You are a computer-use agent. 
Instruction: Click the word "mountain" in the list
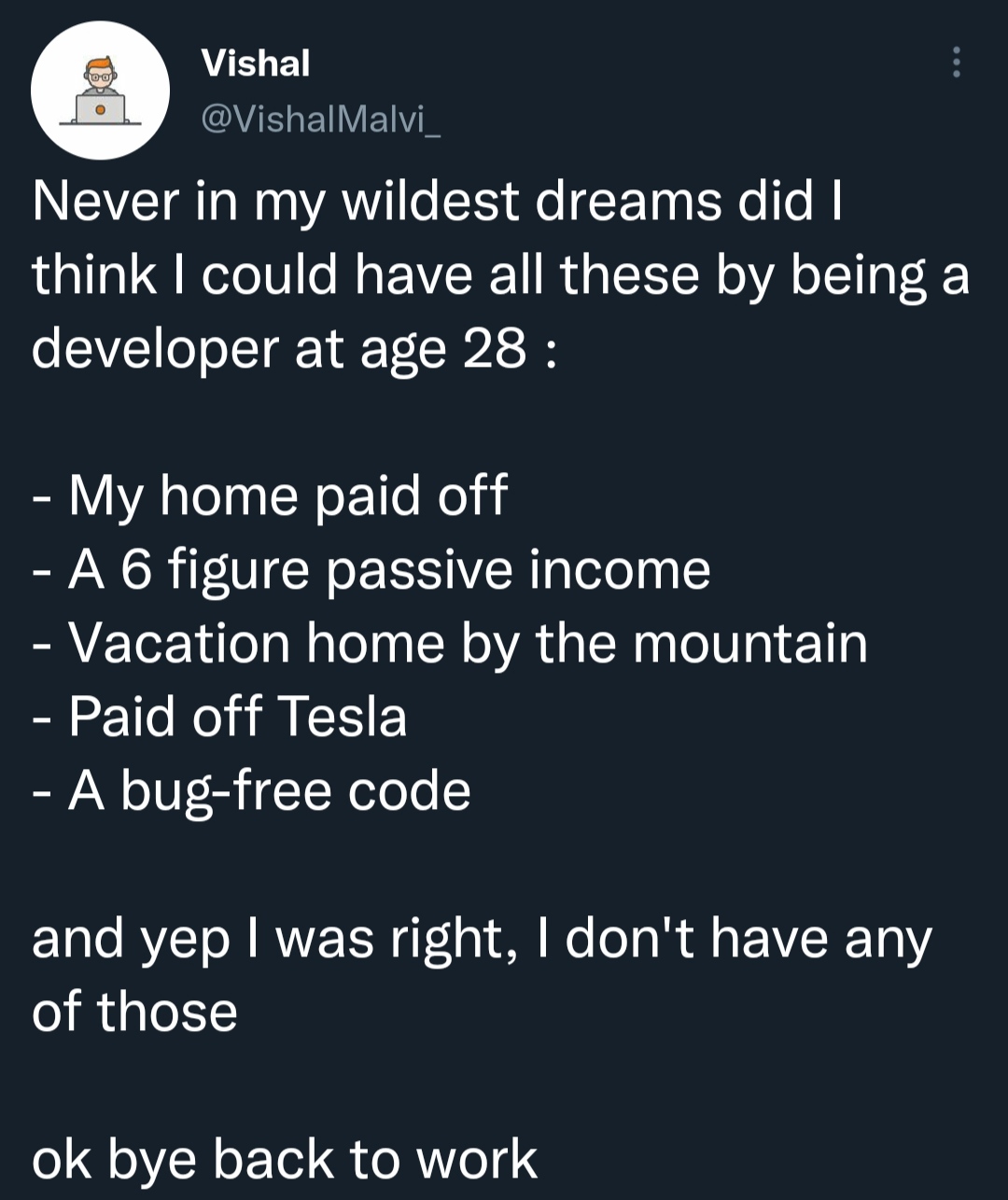(x=749, y=643)
